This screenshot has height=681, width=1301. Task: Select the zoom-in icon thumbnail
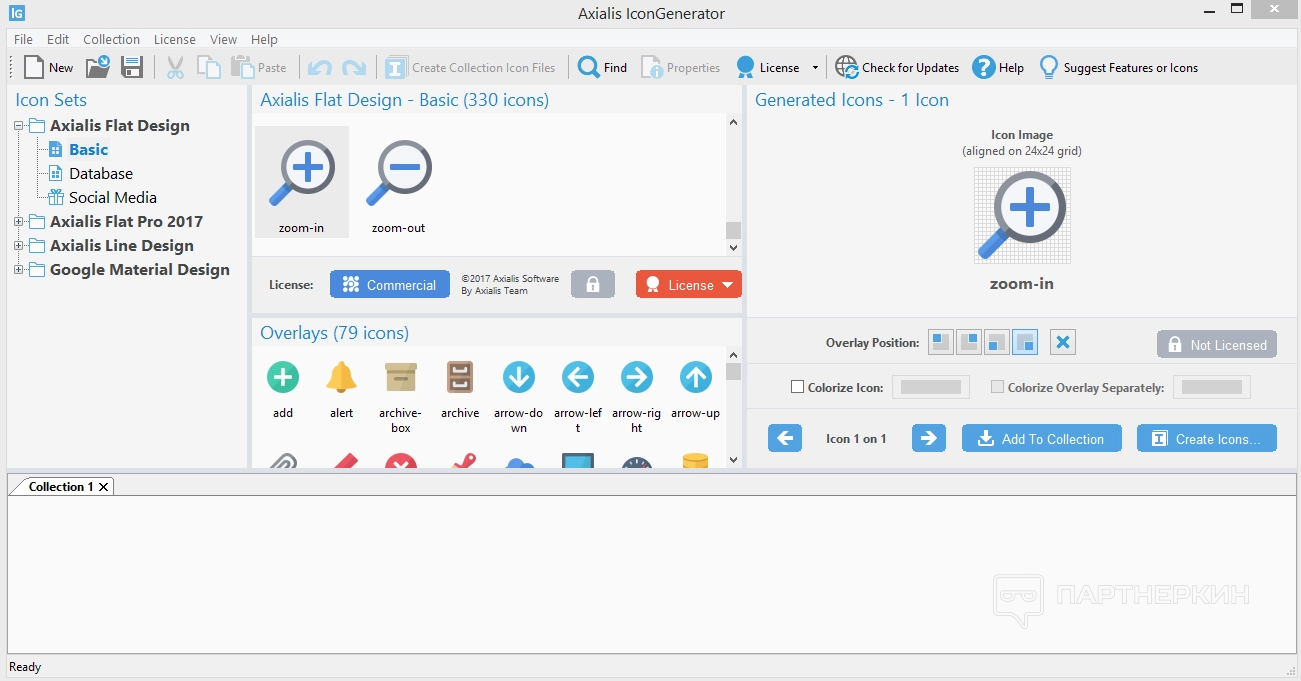[x=302, y=182]
